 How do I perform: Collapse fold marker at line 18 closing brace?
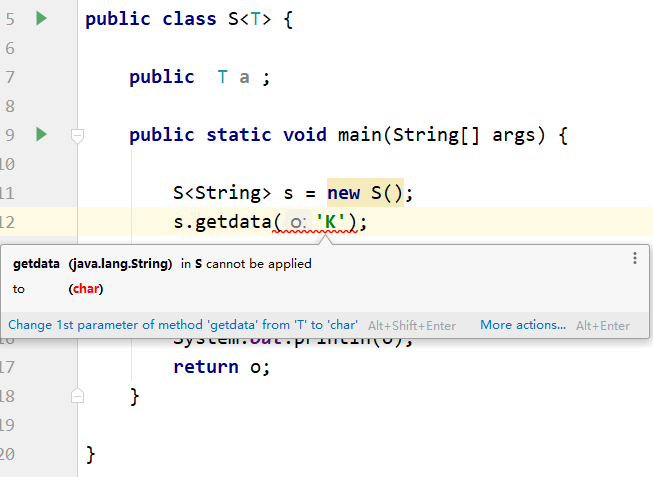pyautogui.click(x=77, y=396)
